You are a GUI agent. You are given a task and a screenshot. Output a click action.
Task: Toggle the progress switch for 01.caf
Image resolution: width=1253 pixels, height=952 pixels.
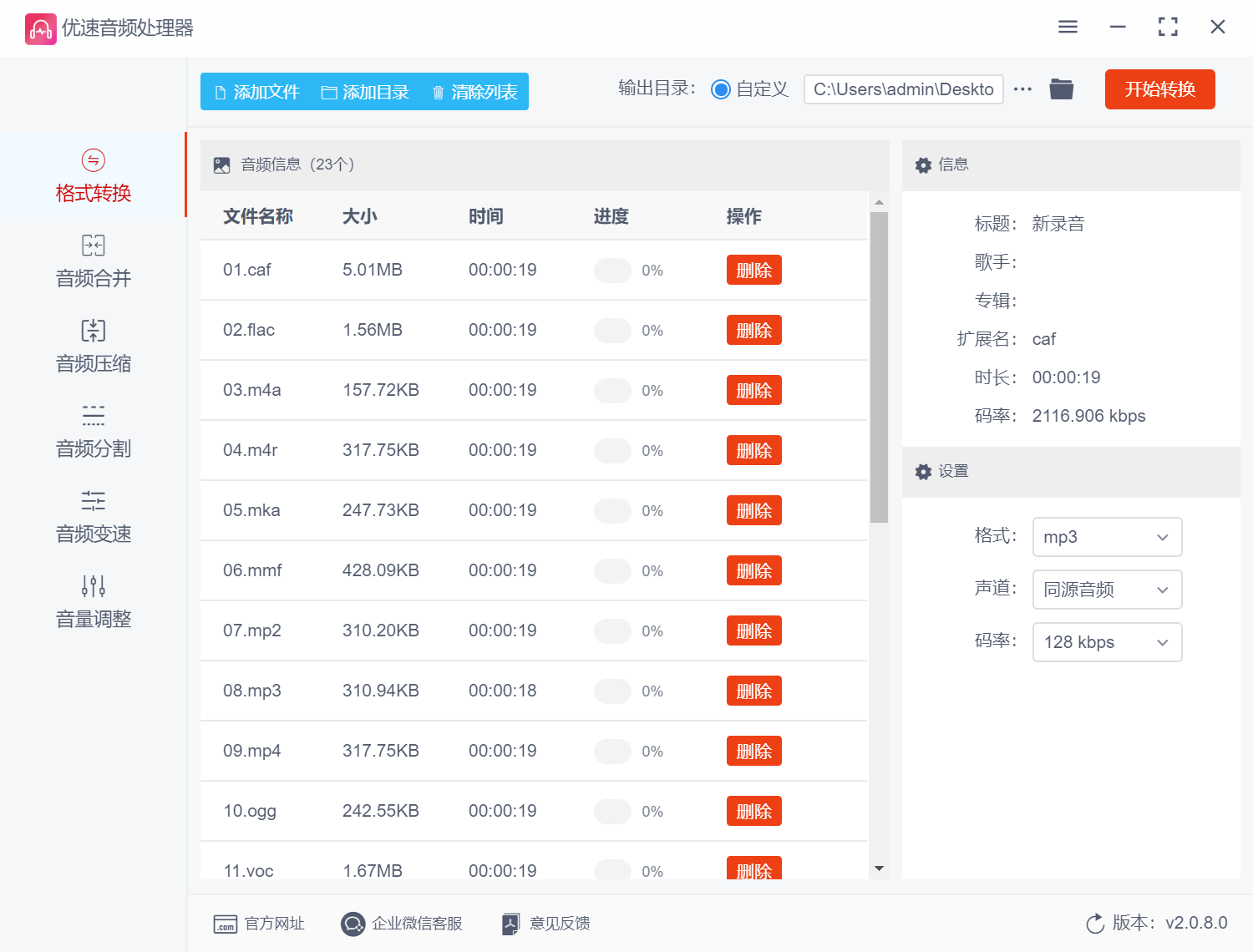click(x=612, y=271)
